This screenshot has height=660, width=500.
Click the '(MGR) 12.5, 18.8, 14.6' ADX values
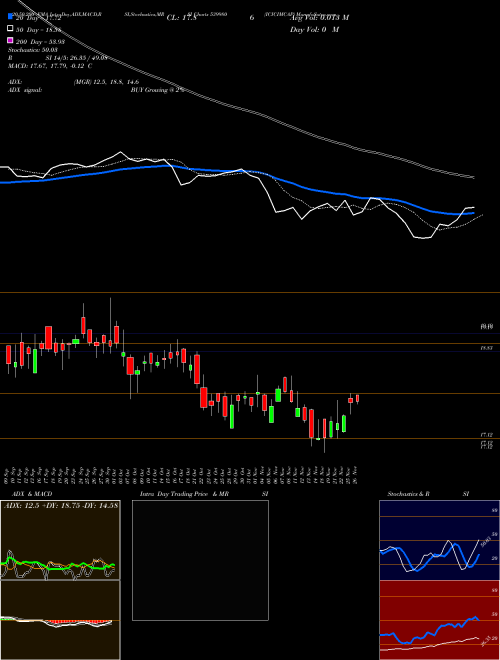point(106,82)
